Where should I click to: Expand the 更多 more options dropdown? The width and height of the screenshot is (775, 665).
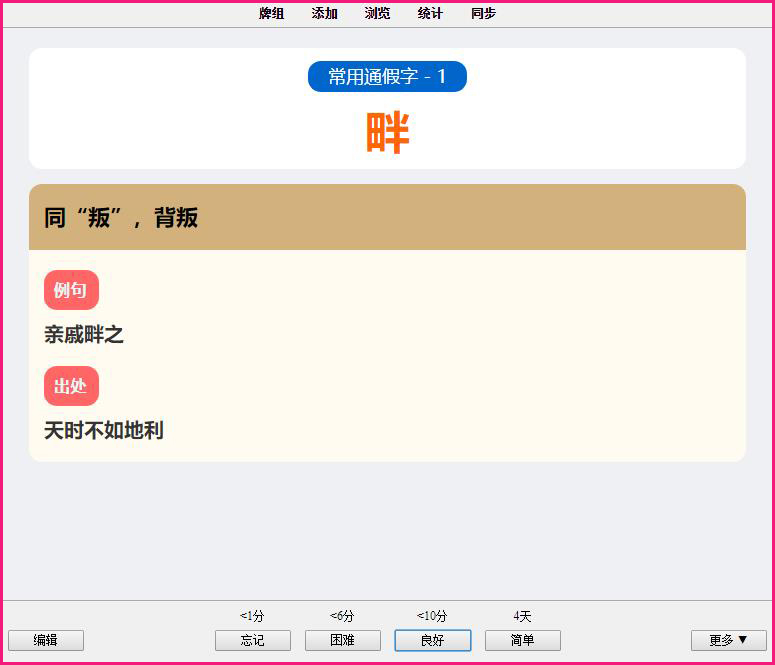coord(729,640)
